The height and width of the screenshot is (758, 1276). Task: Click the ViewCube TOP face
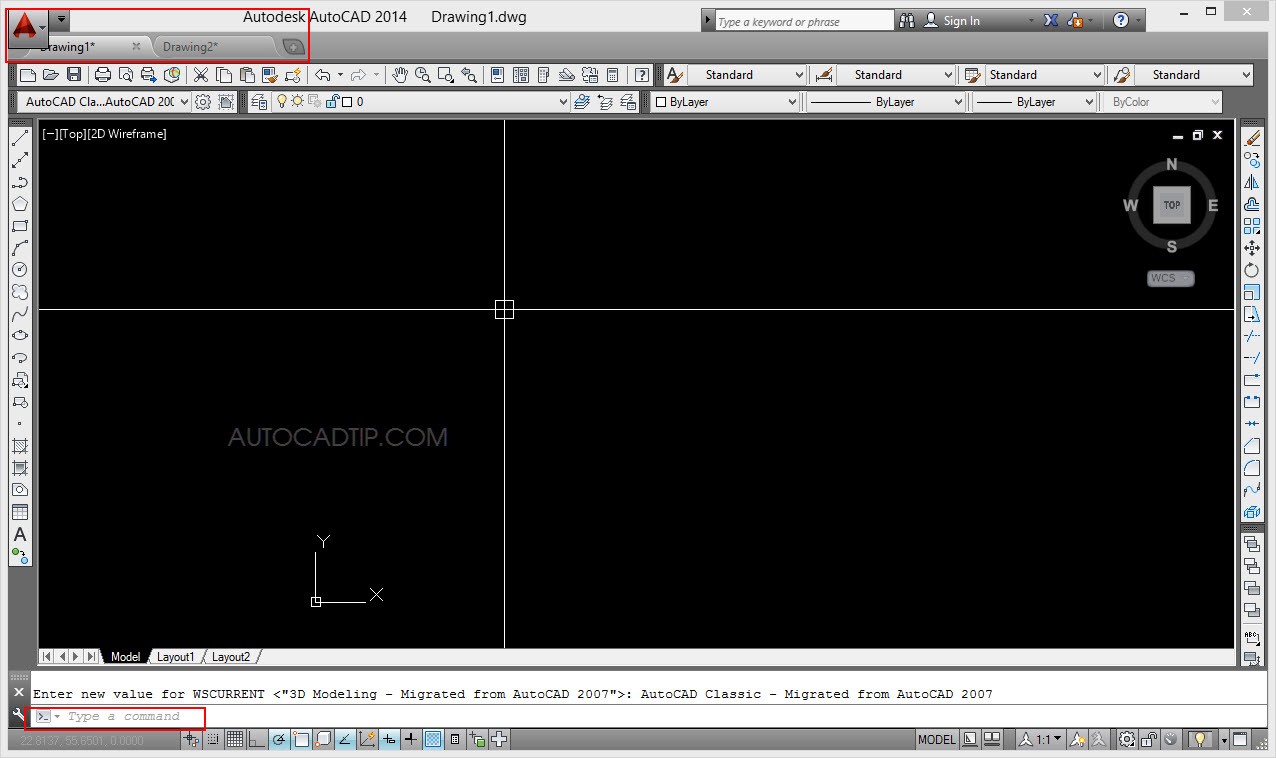[x=1172, y=205]
